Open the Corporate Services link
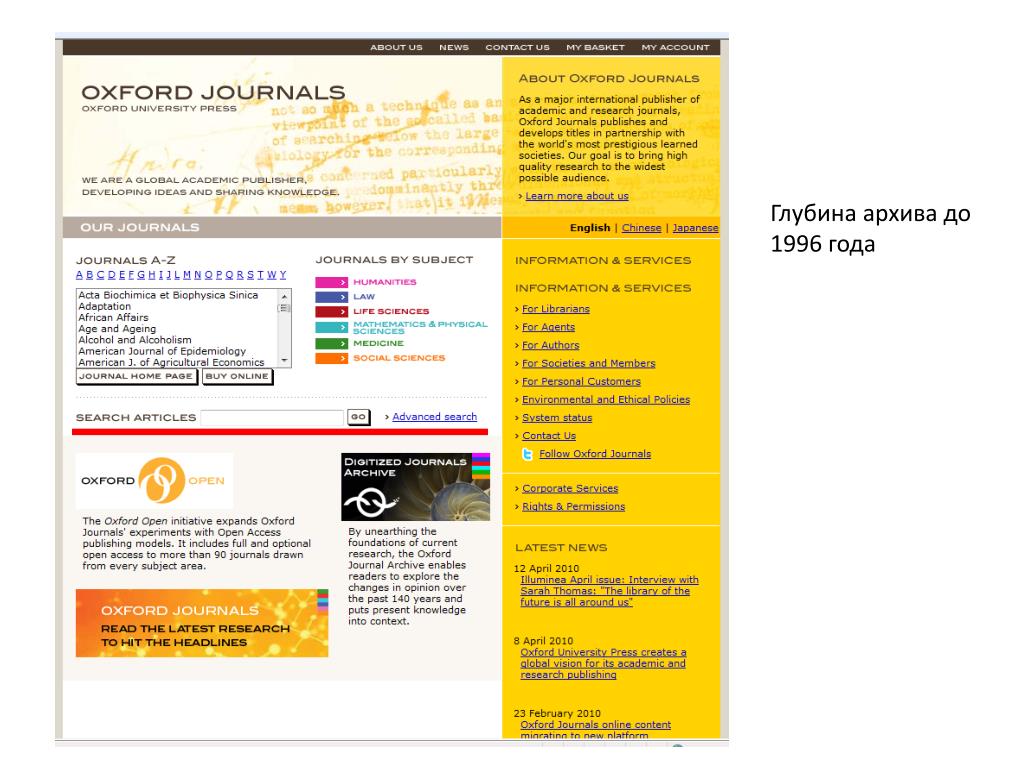The image size is (1024, 768). point(570,488)
